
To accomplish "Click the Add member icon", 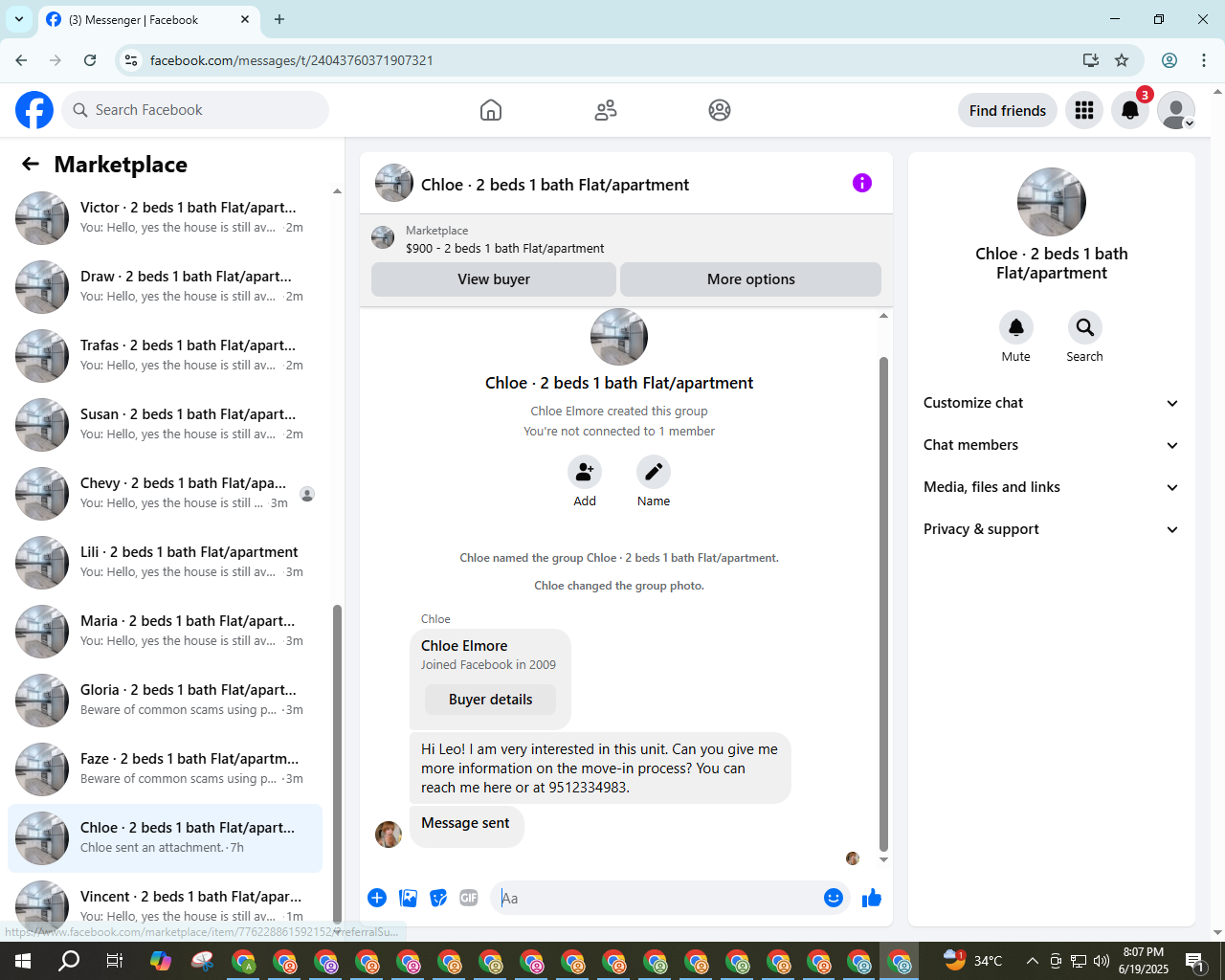I will pyautogui.click(x=585, y=472).
